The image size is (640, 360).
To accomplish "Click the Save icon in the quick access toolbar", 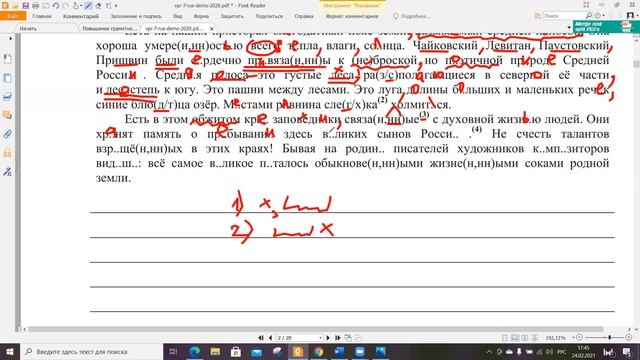I will click(25, 5).
